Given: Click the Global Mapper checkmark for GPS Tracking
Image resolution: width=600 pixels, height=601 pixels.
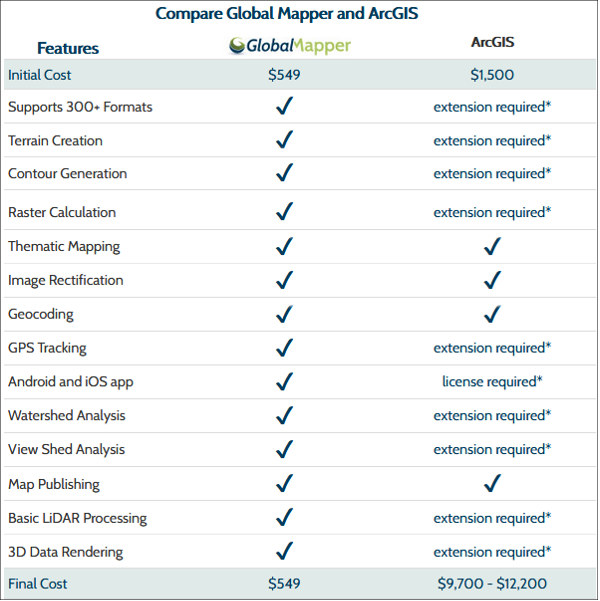Looking at the screenshot, I should click(x=284, y=348).
